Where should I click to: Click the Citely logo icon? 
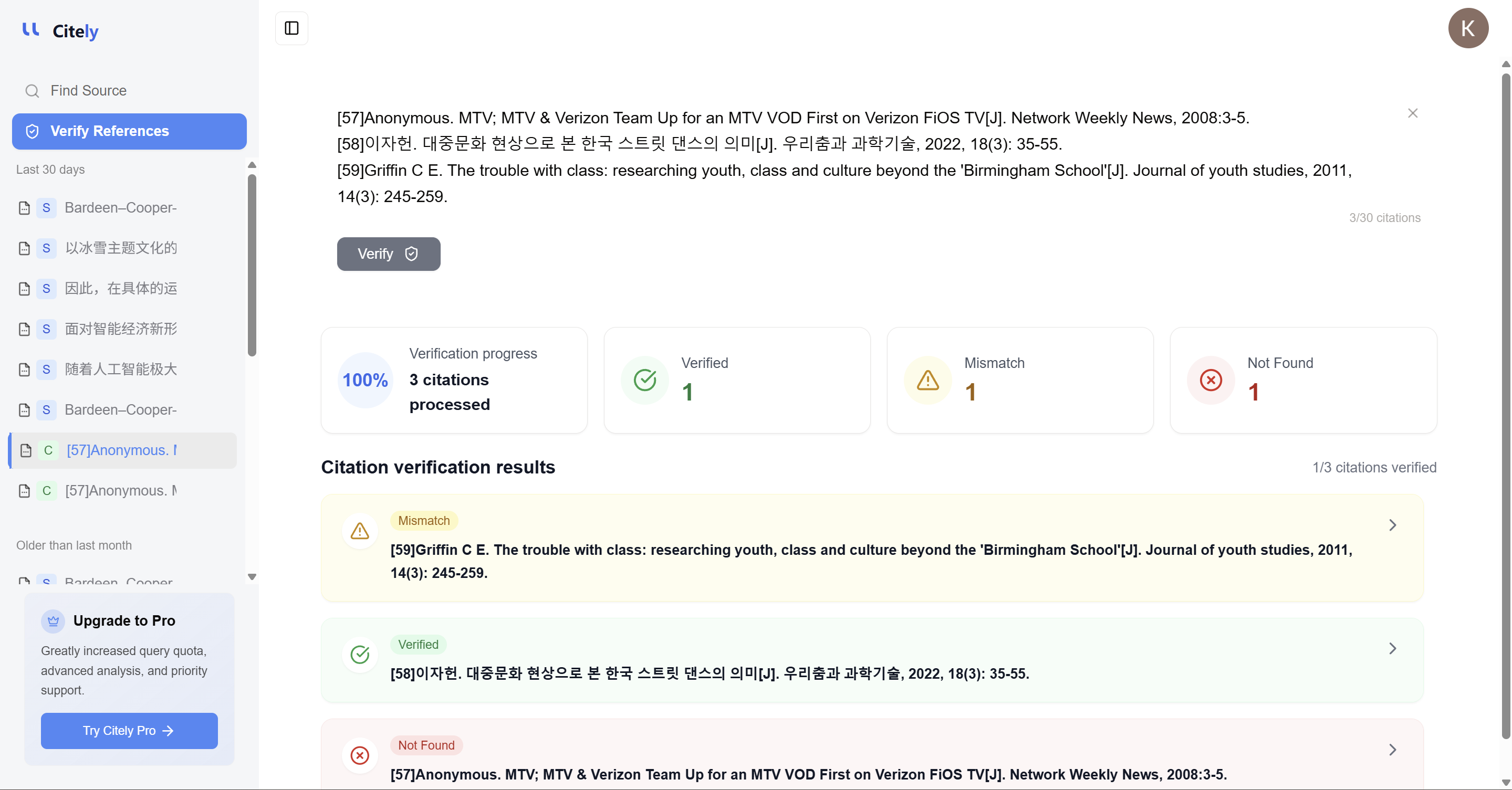(30, 30)
